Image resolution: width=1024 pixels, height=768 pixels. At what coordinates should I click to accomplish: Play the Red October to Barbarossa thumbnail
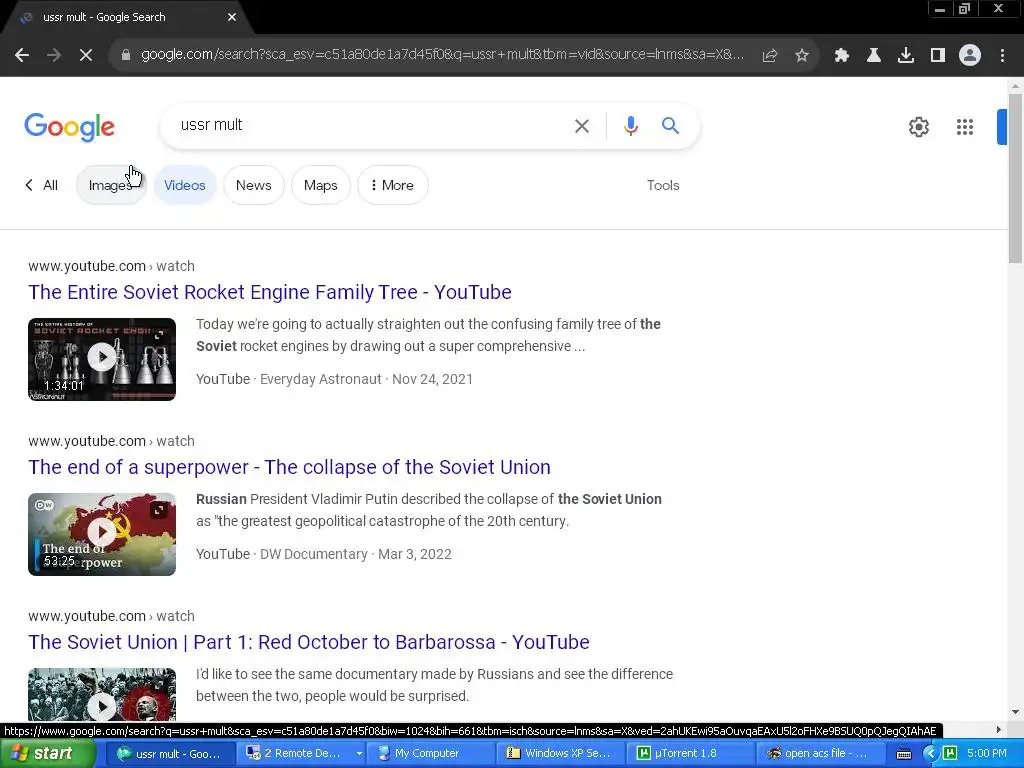[102, 695]
